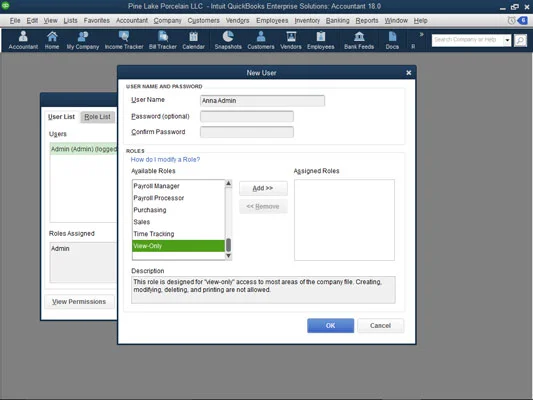Open Docs icon in toolbar

tap(392, 40)
